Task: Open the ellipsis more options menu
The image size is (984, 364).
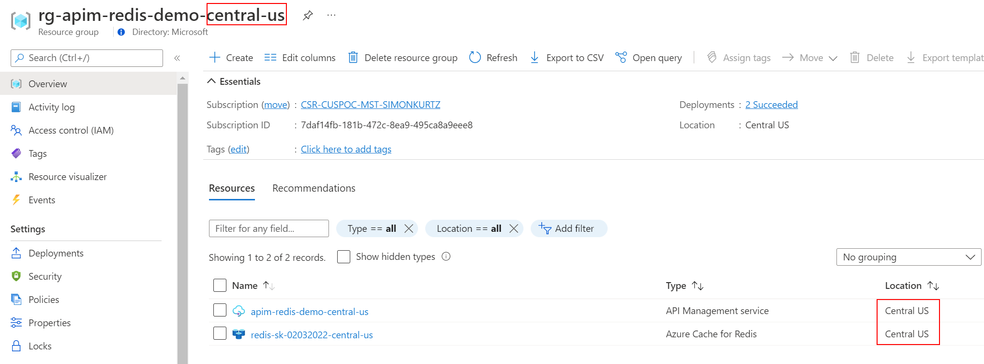Action: coord(331,15)
